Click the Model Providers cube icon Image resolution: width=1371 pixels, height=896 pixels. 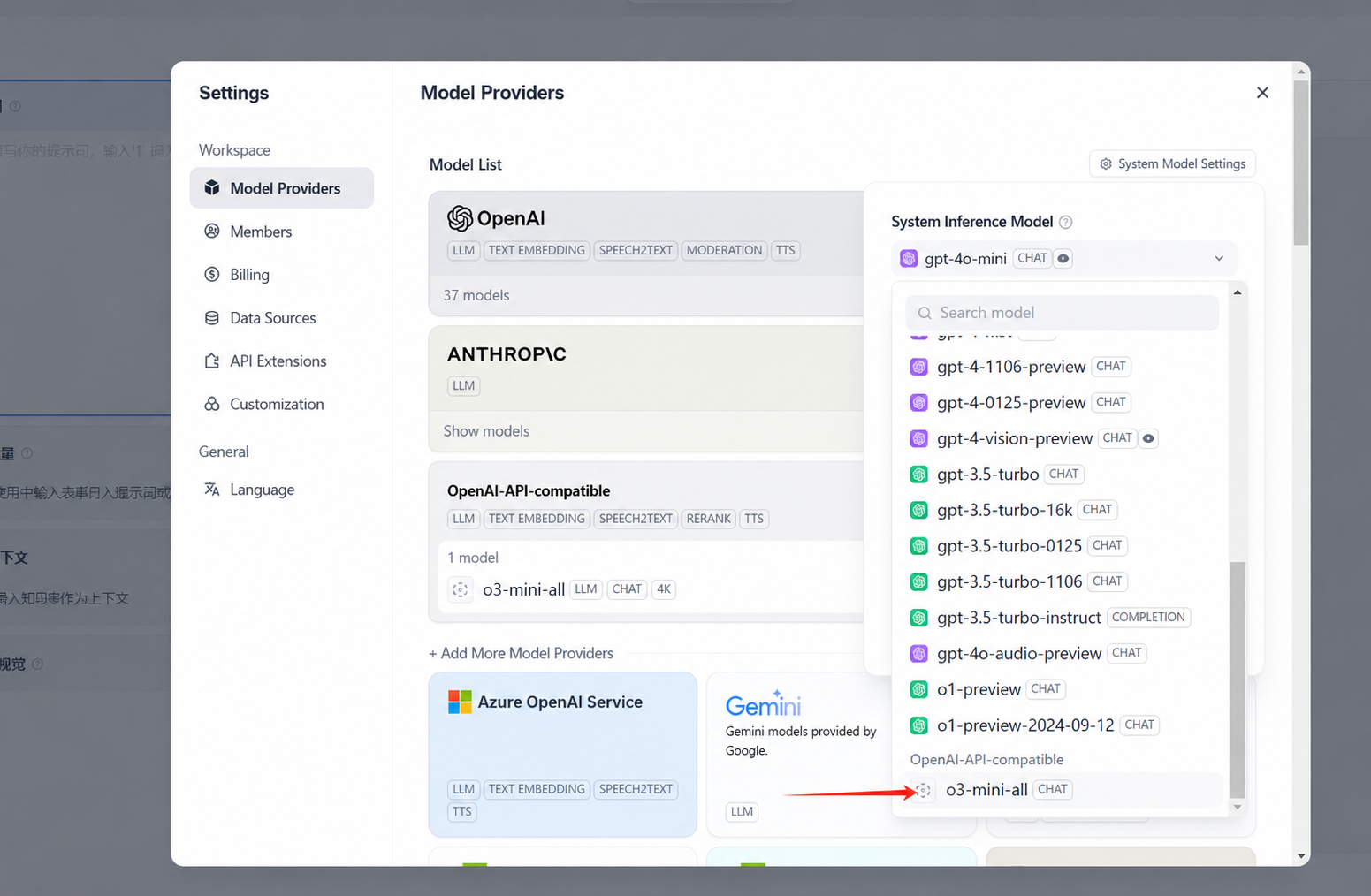coord(212,187)
